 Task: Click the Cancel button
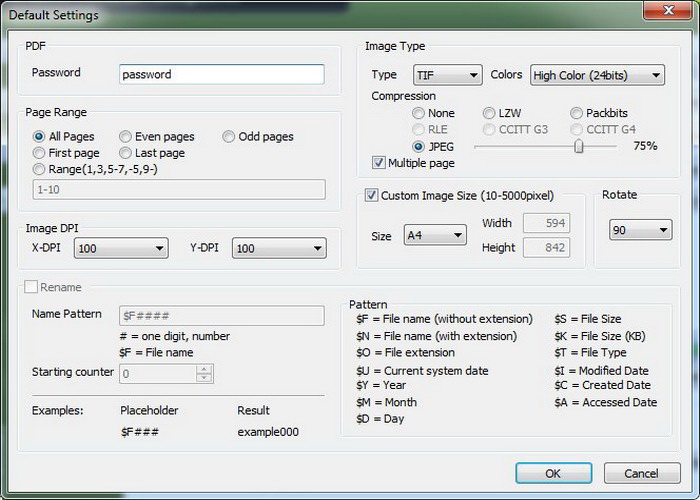click(642, 473)
